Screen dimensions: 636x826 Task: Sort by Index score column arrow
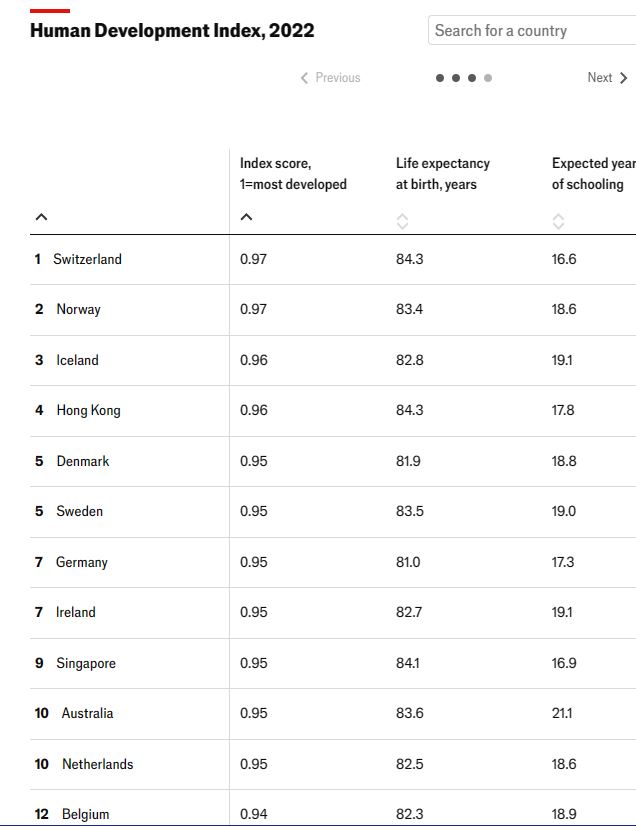pyautogui.click(x=247, y=217)
